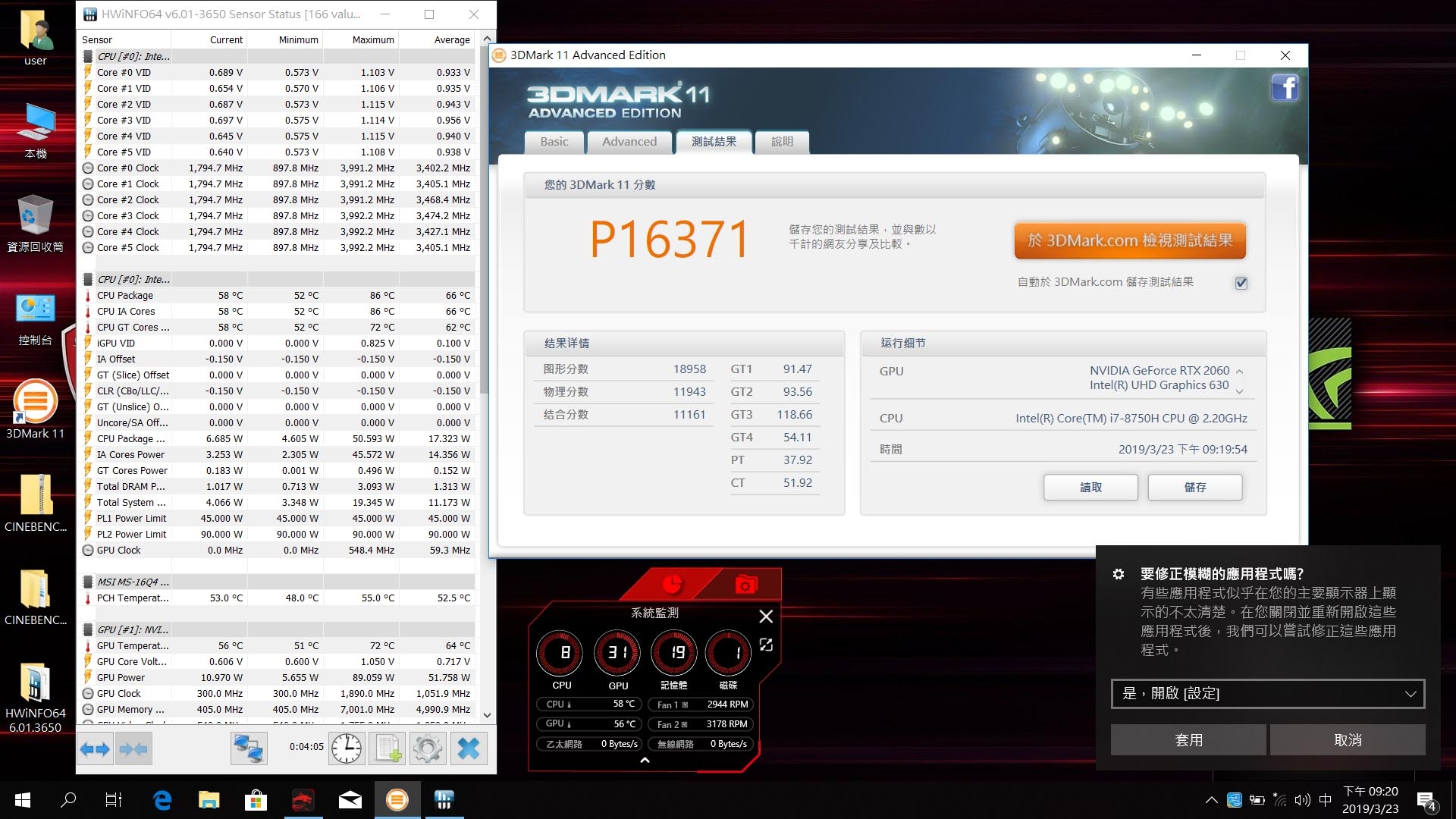Click the log file start icon
The height and width of the screenshot is (819, 1456).
tap(387, 749)
